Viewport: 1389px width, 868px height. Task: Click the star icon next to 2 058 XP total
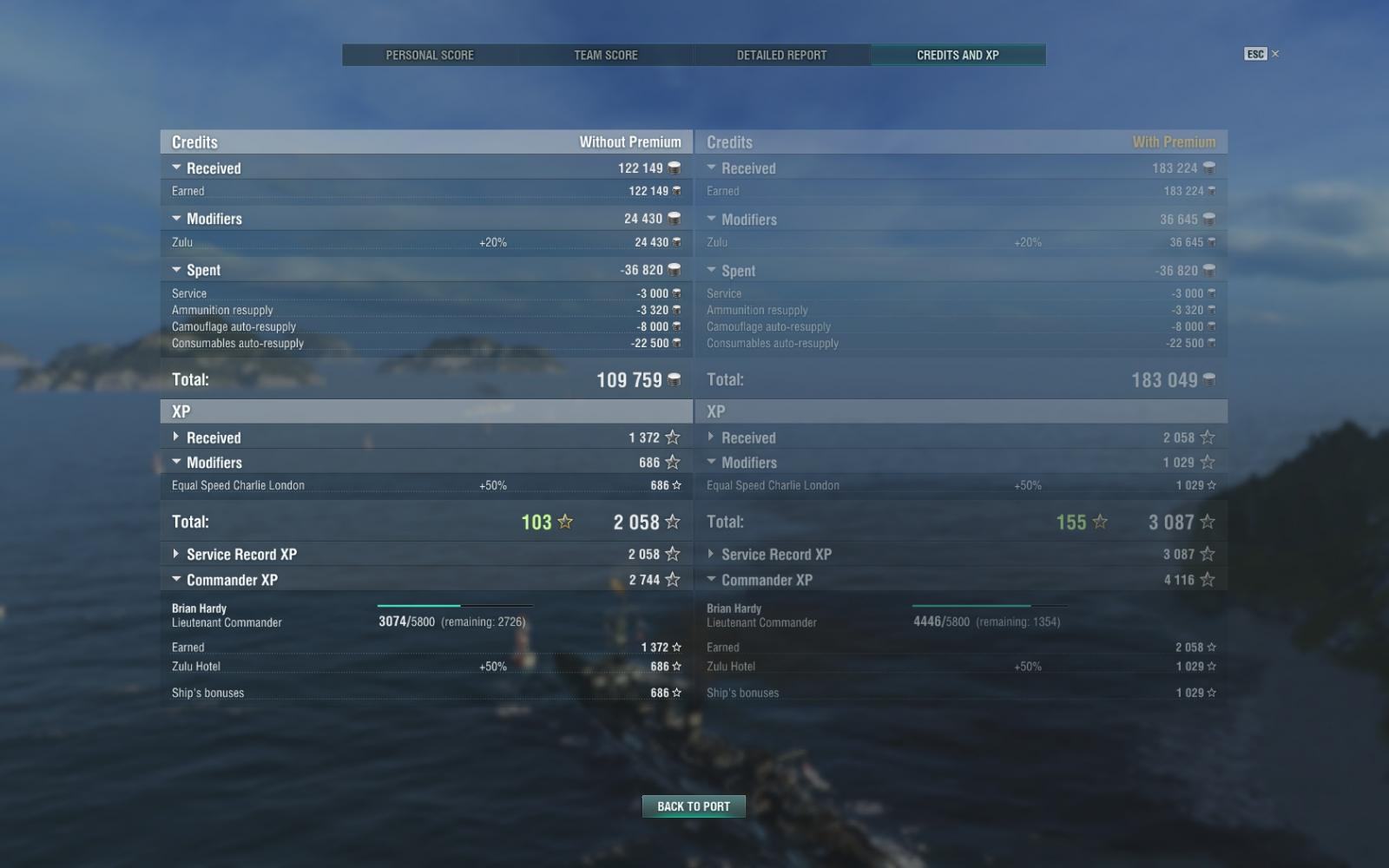pos(672,522)
